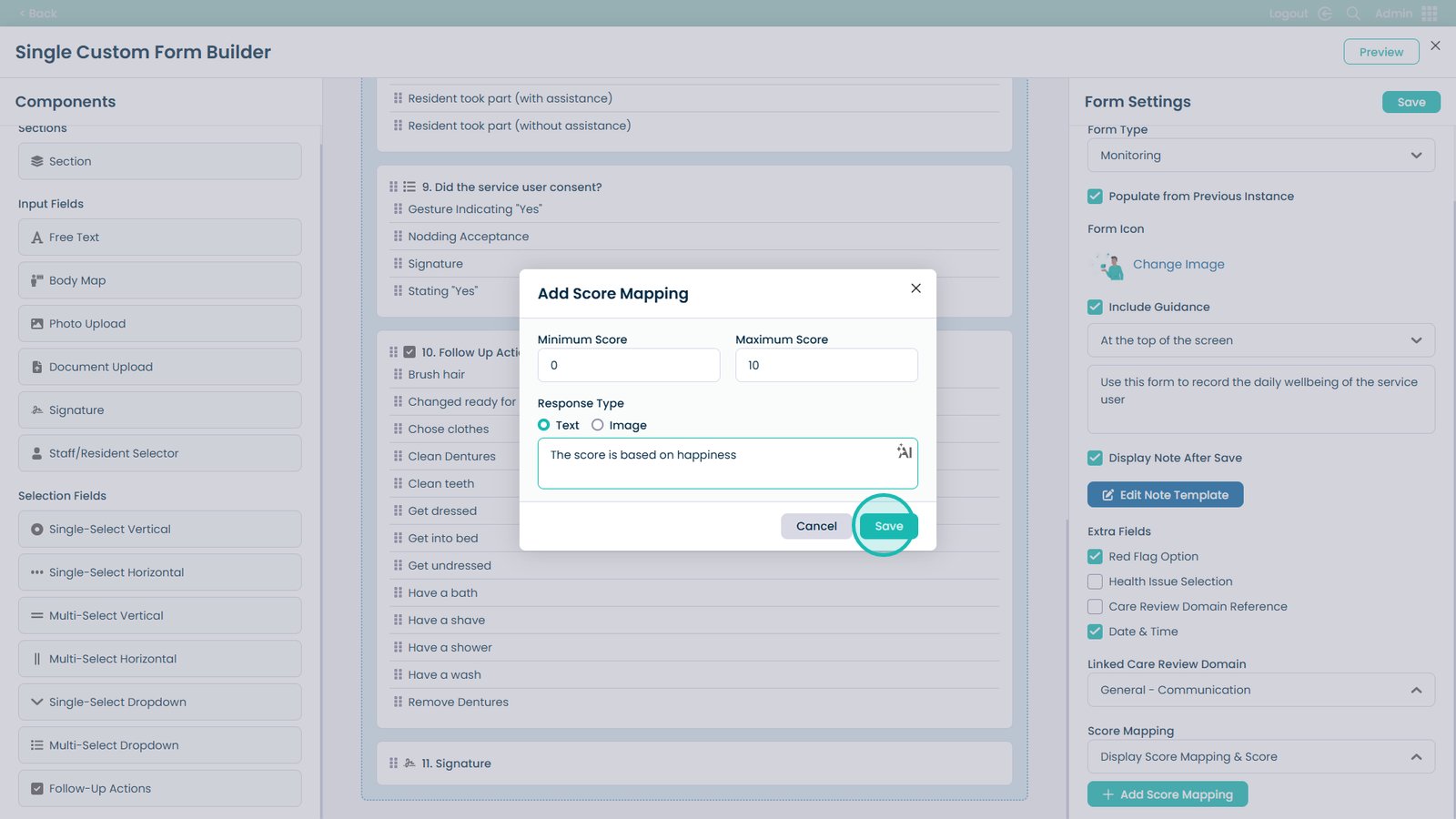The height and width of the screenshot is (819, 1456).
Task: Click the Photo Upload component icon
Action: (37, 324)
